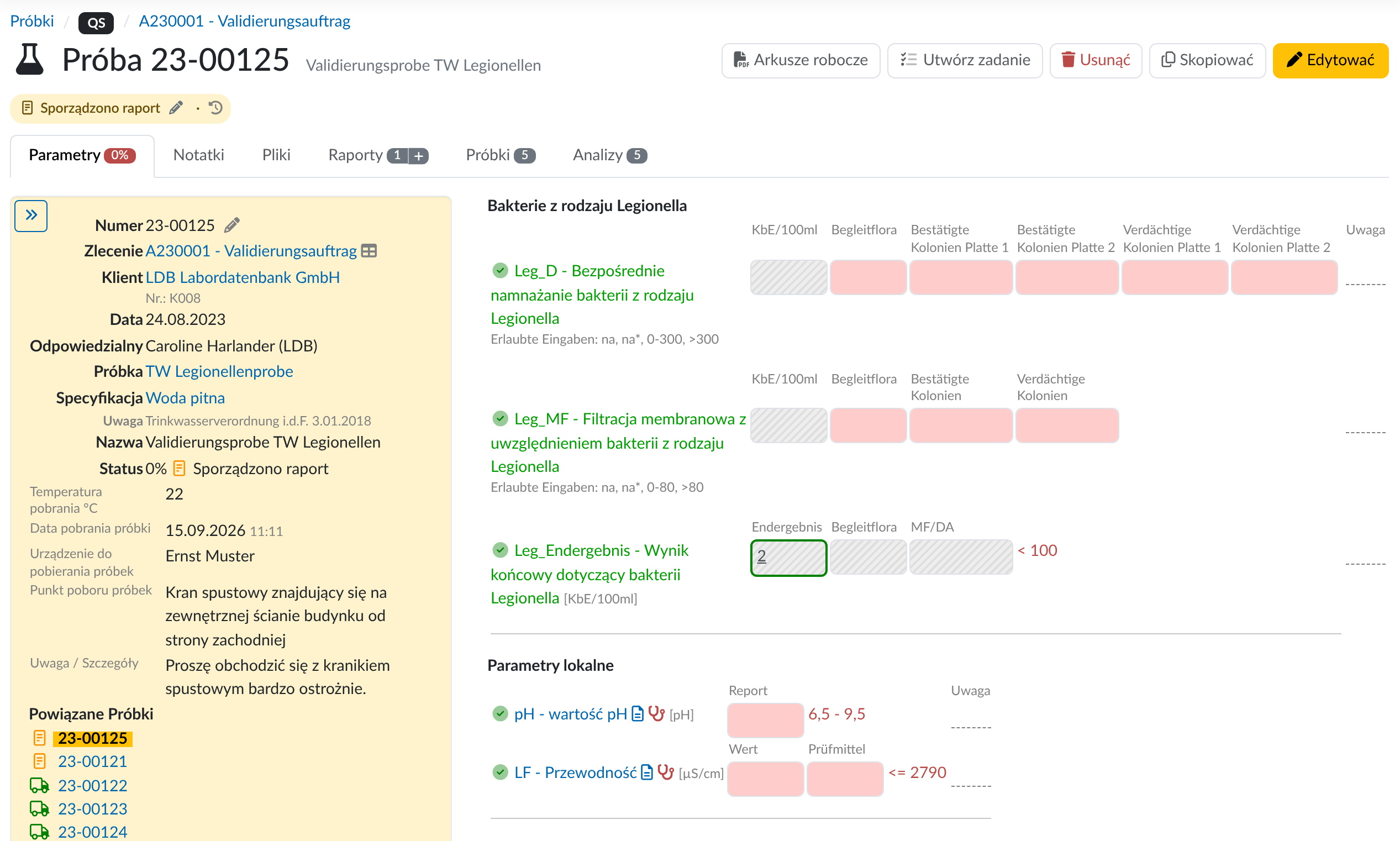
Task: Open client LDB Labordatenbank GmbH link
Action: click(243, 278)
